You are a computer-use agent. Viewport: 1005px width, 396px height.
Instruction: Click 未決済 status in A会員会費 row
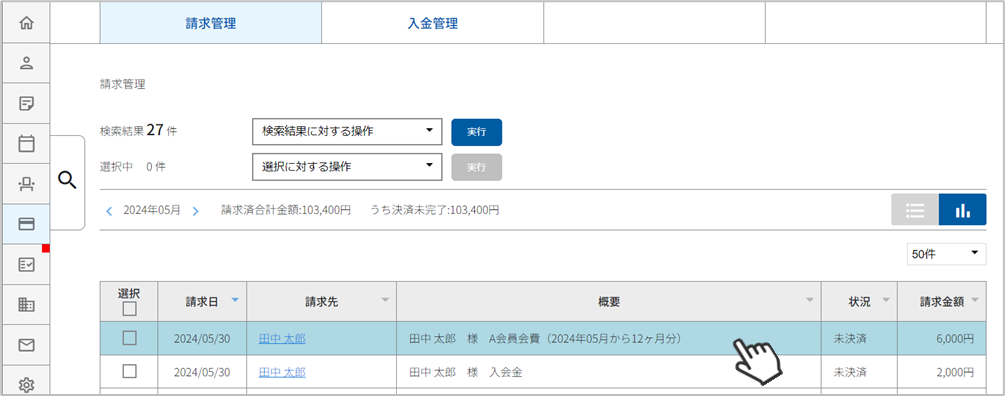849,338
